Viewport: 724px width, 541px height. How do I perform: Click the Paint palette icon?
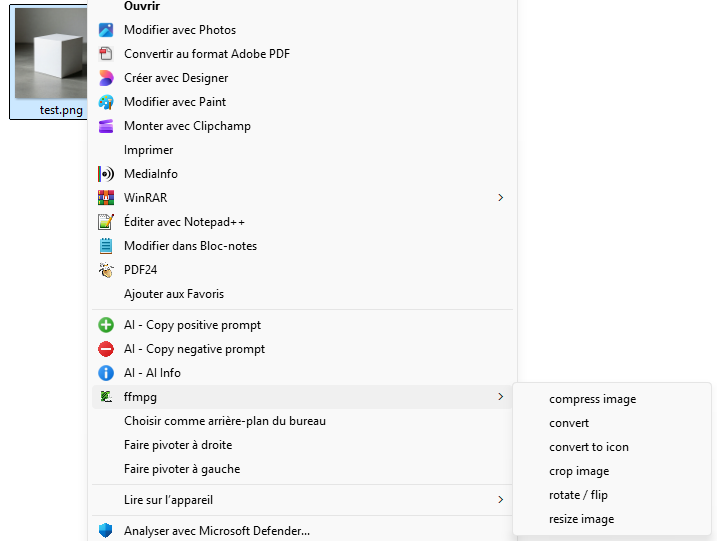pyautogui.click(x=106, y=102)
